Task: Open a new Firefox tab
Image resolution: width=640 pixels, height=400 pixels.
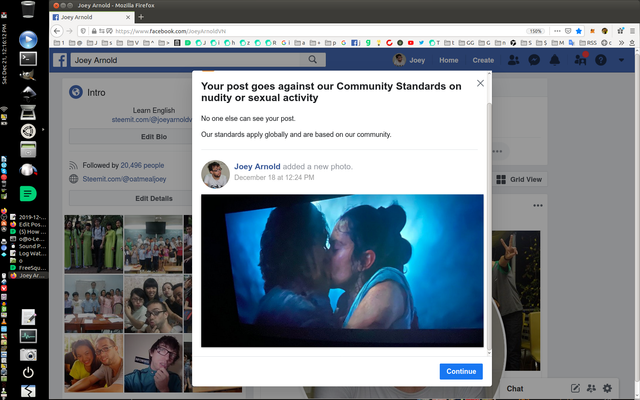Action: click(x=141, y=17)
